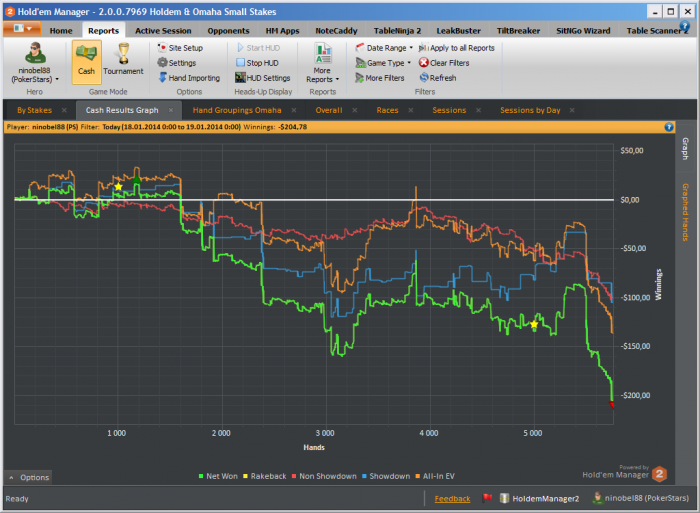This screenshot has height=513, width=700.
Task: Switch to Active Session tab
Action: click(163, 31)
